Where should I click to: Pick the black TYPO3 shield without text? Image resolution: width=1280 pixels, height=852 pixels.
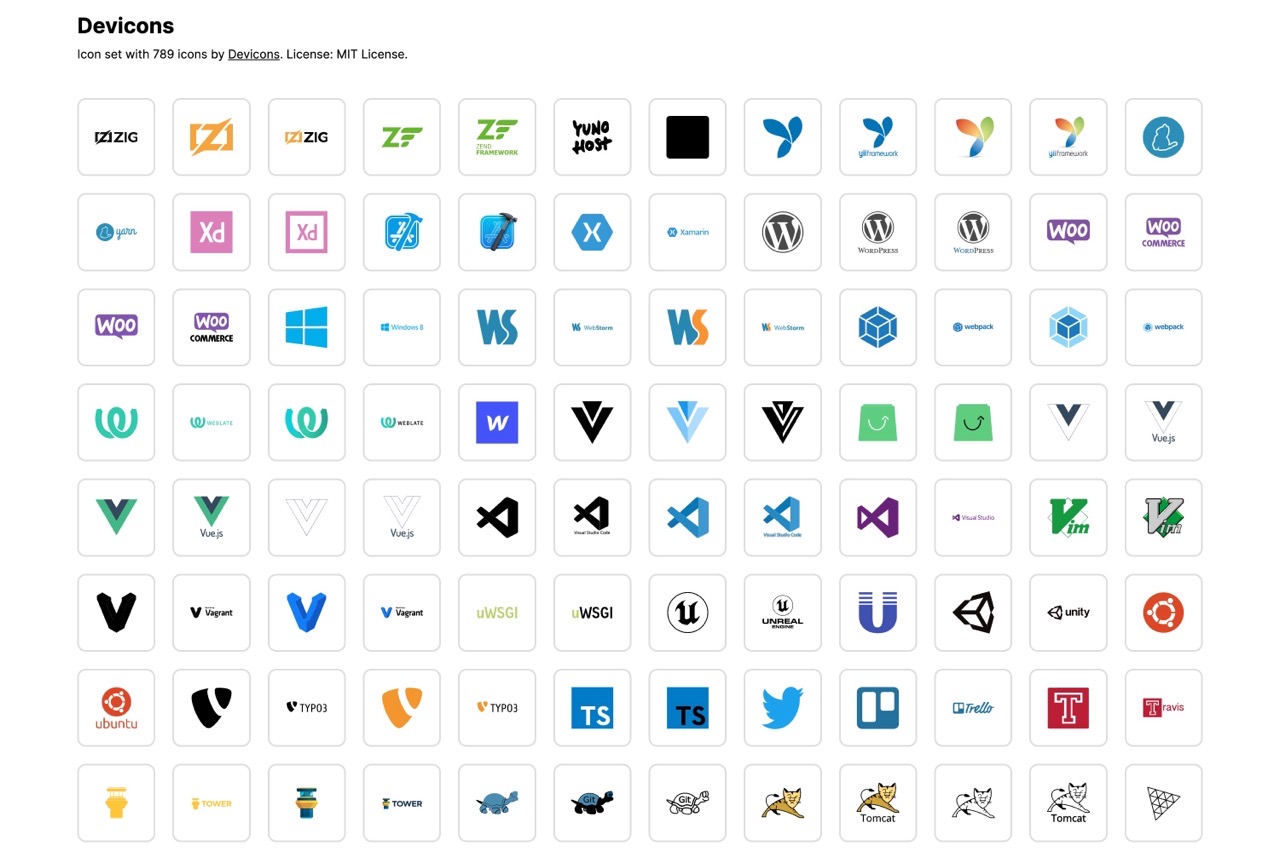click(x=211, y=708)
